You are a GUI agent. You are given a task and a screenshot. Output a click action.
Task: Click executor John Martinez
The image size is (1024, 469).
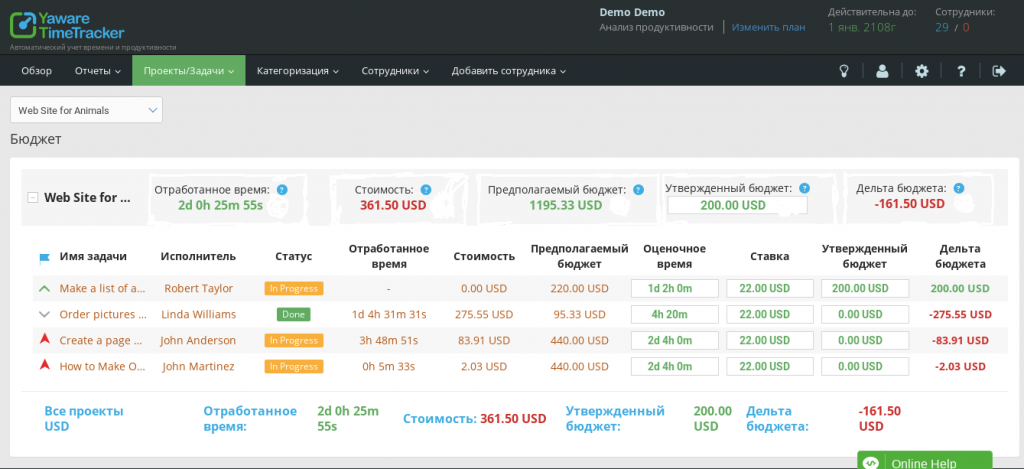click(x=199, y=366)
